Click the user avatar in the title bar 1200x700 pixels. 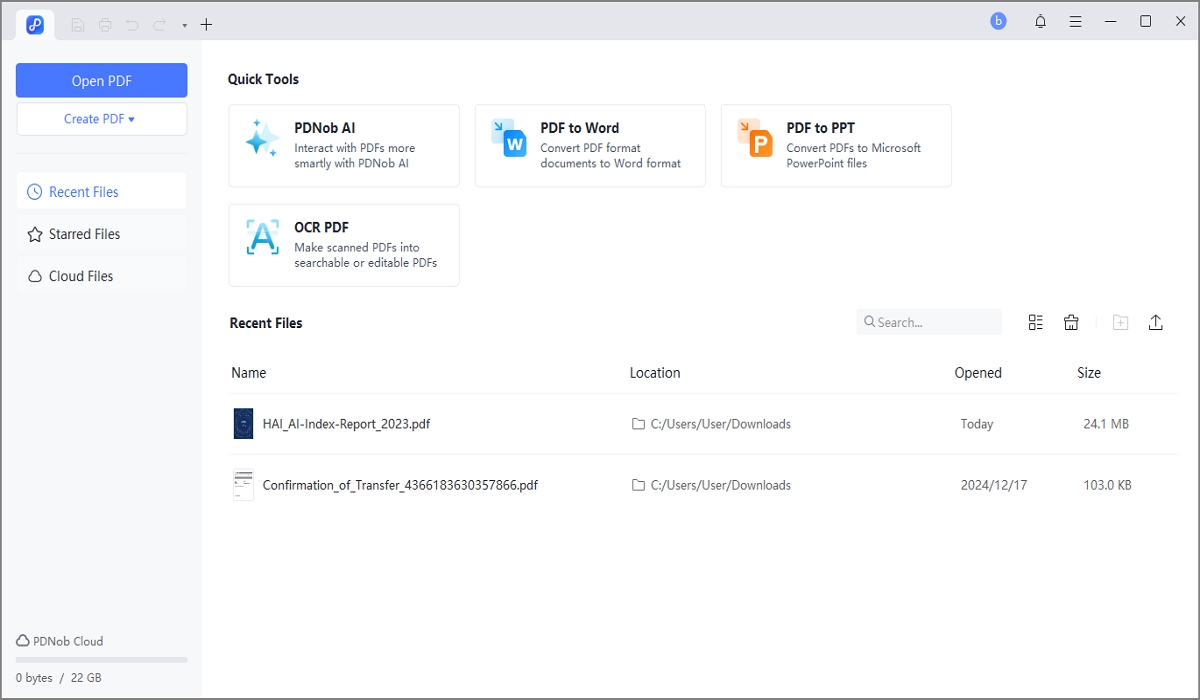pos(998,20)
